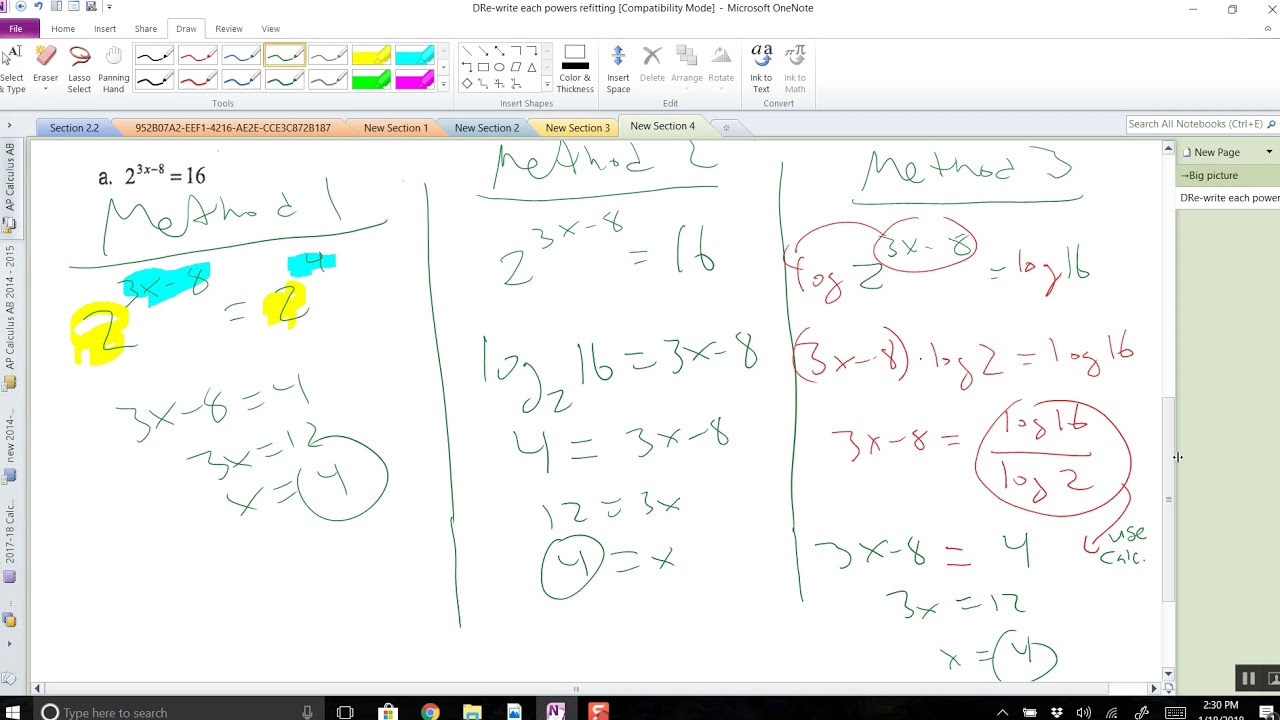Select the bright green highlighter
This screenshot has height=720, width=1280.
[371, 80]
